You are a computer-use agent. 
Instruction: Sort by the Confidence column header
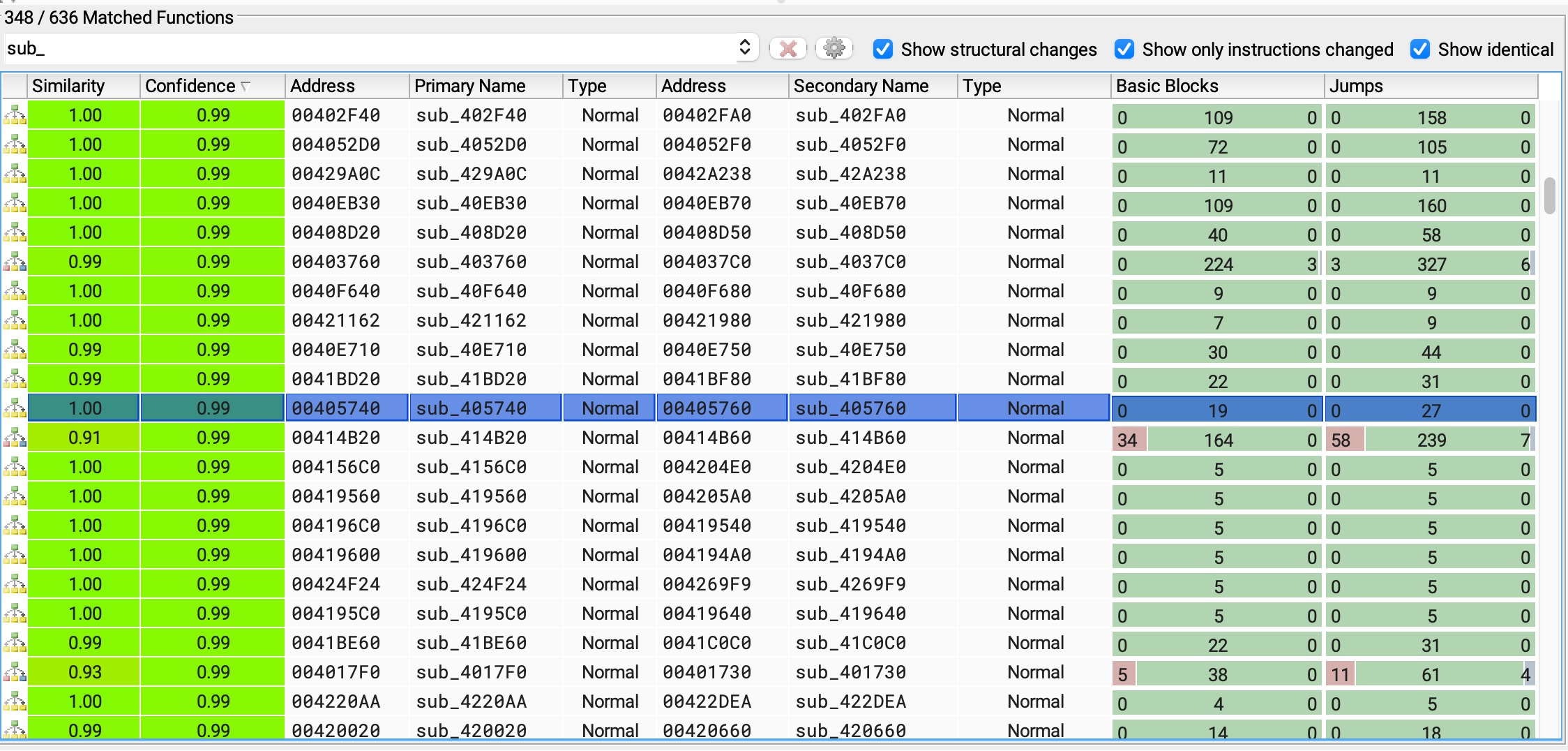(x=212, y=86)
